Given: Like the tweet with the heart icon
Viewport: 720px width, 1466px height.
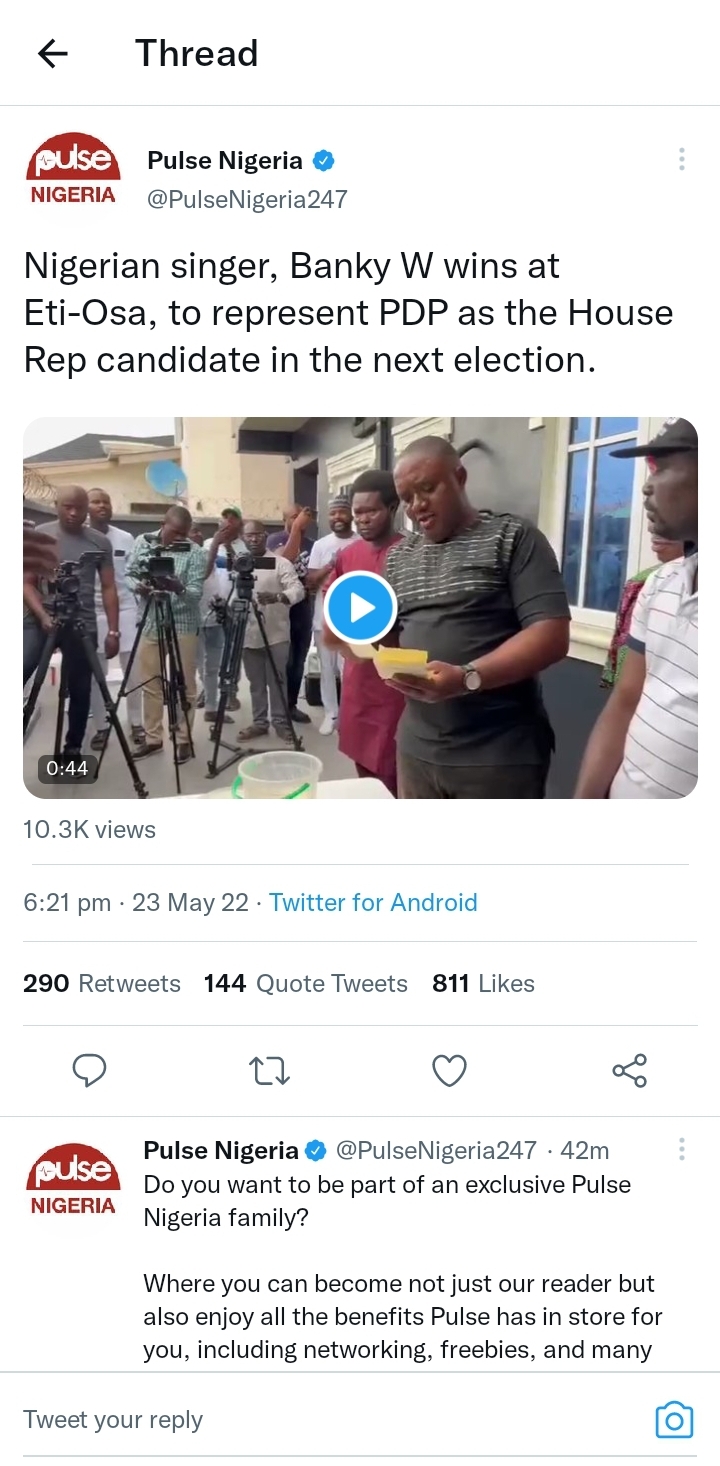Looking at the screenshot, I should coord(449,1071).
